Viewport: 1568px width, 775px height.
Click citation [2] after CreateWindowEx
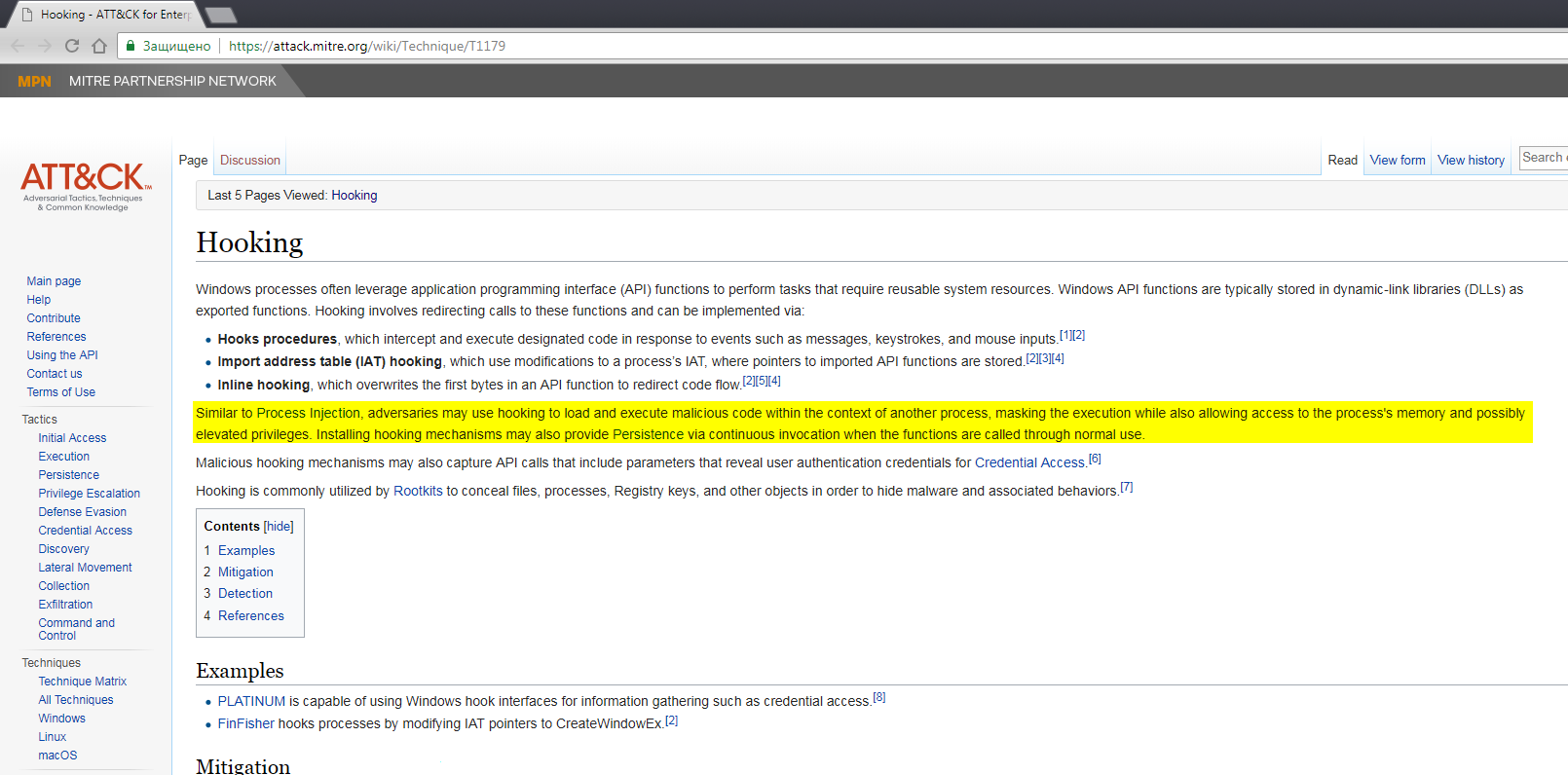point(671,720)
